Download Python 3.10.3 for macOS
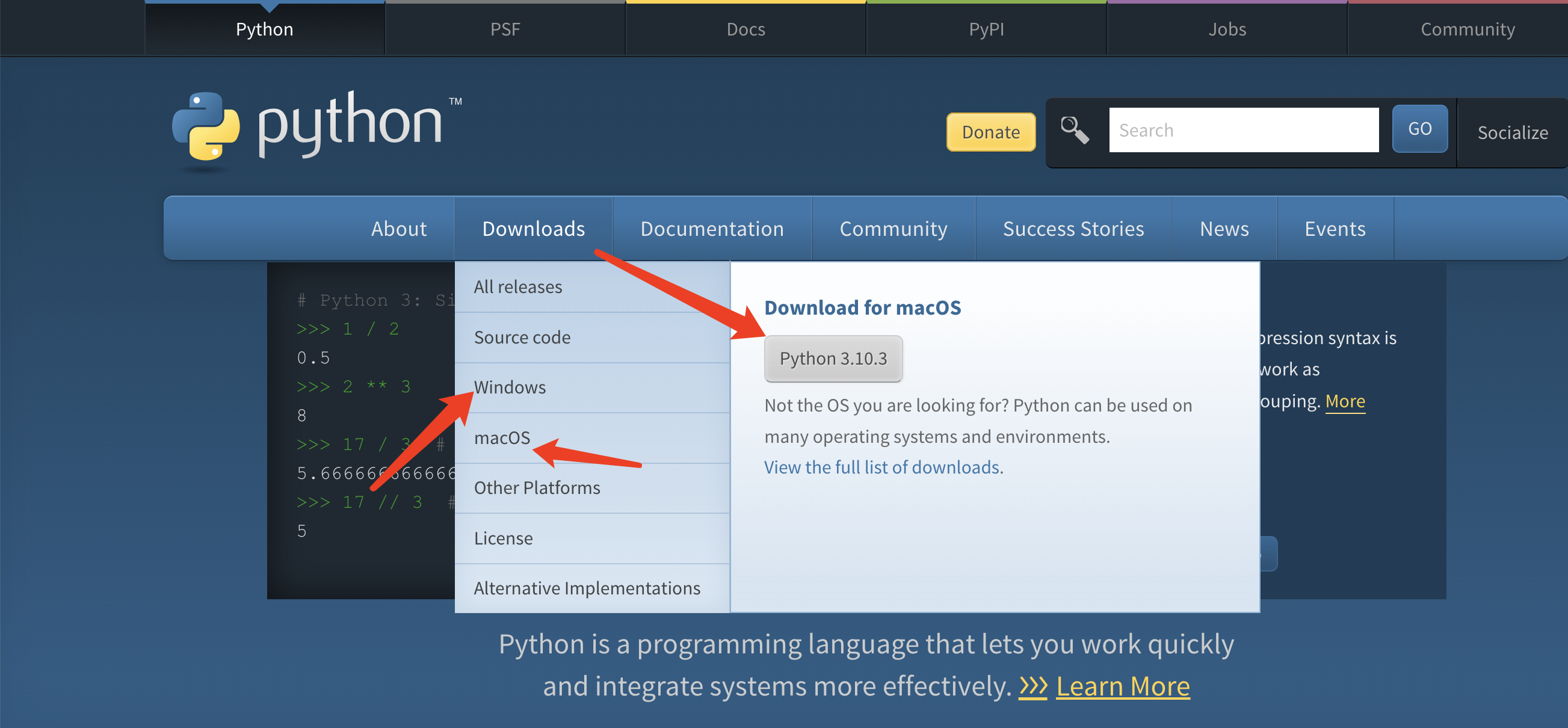This screenshot has width=1568, height=728. 833,359
